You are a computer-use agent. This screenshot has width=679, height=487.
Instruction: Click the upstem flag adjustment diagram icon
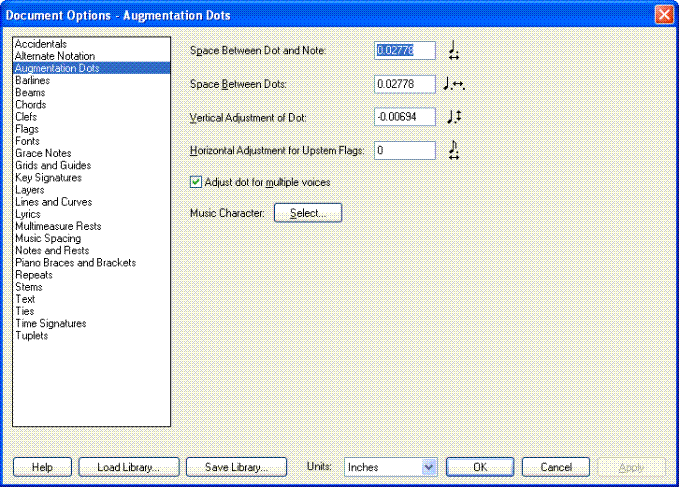(x=454, y=150)
